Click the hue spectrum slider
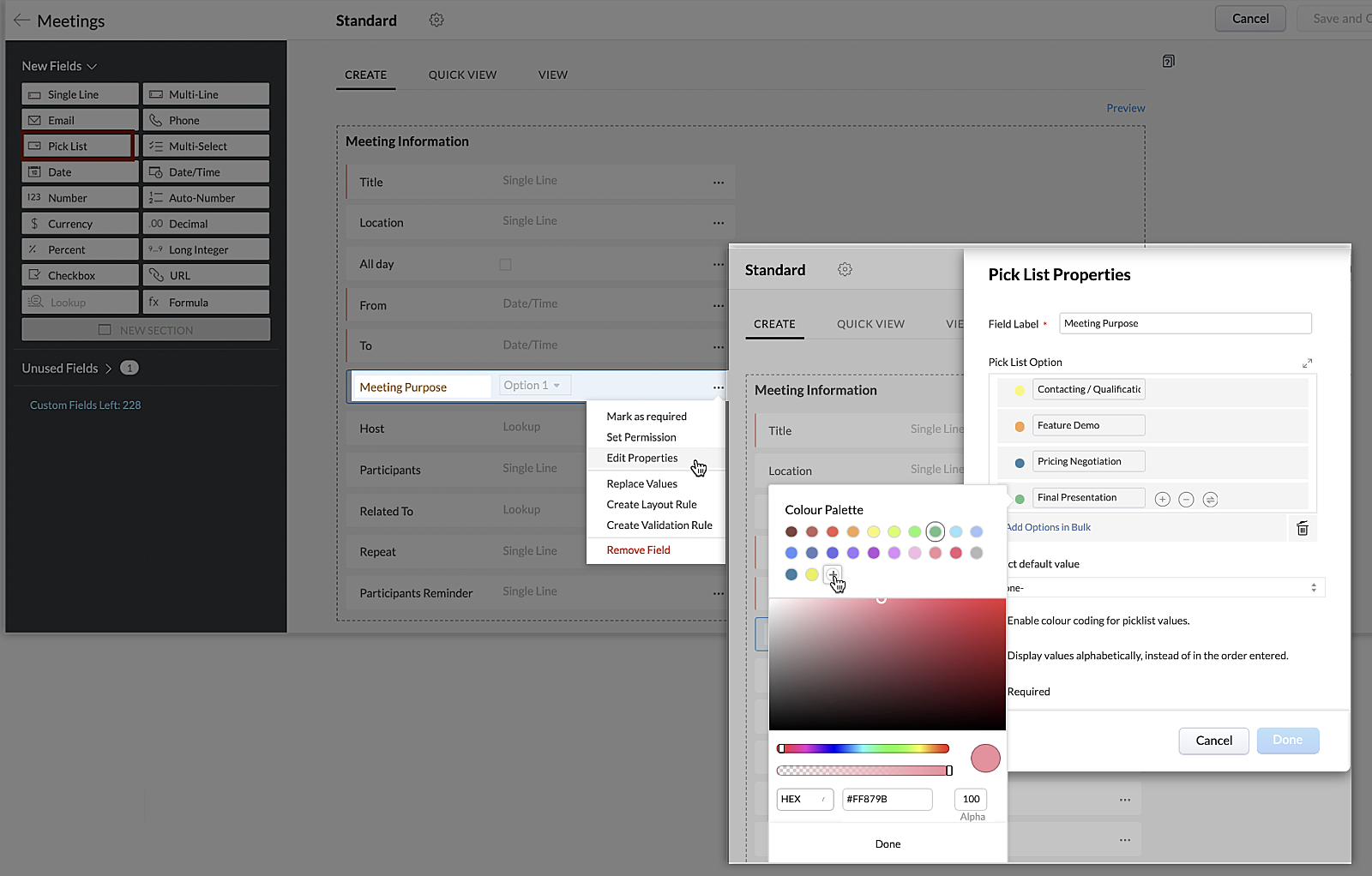 pyautogui.click(x=863, y=748)
